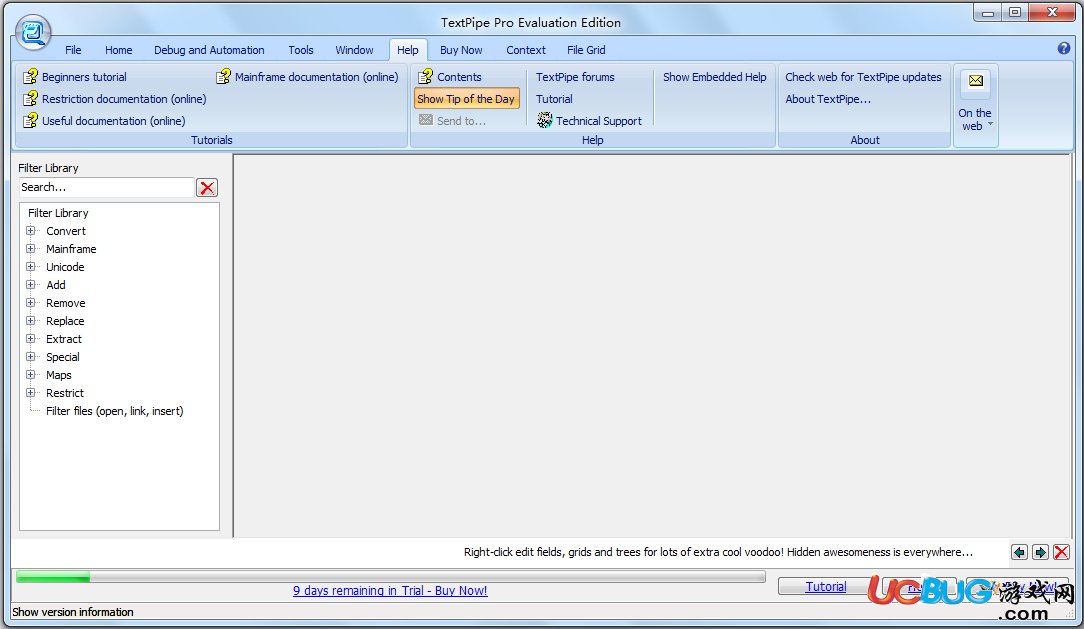Open the On the web dropdown
This screenshot has width=1084, height=629.
click(x=975, y=105)
